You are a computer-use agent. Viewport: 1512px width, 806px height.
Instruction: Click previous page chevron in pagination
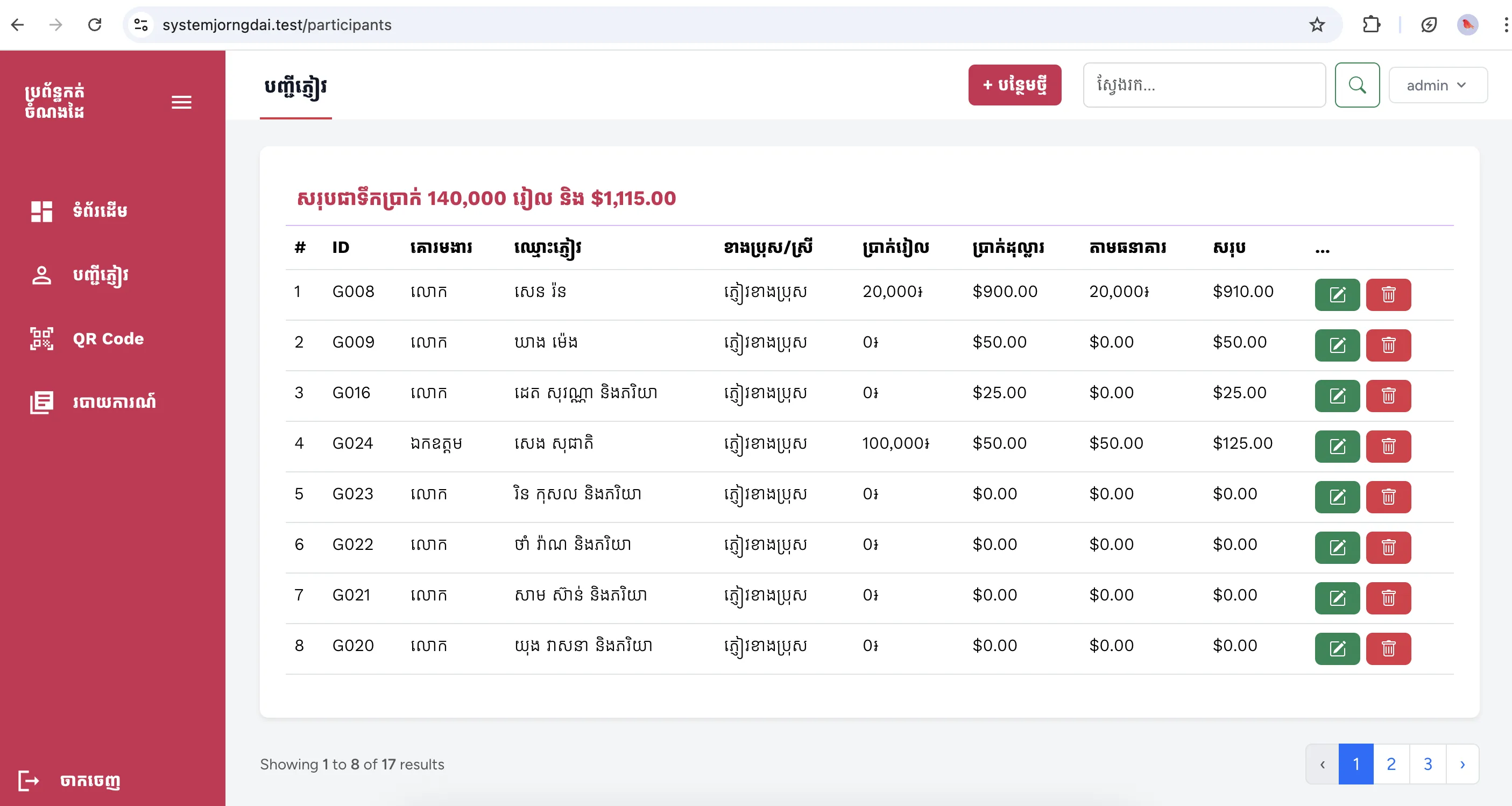(1322, 763)
